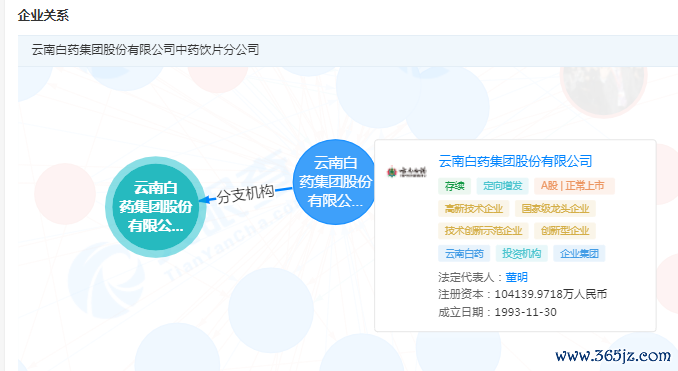Image resolution: width=678 pixels, height=371 pixels.
Task: Click the 创新型企业 tag
Action: 565,231
